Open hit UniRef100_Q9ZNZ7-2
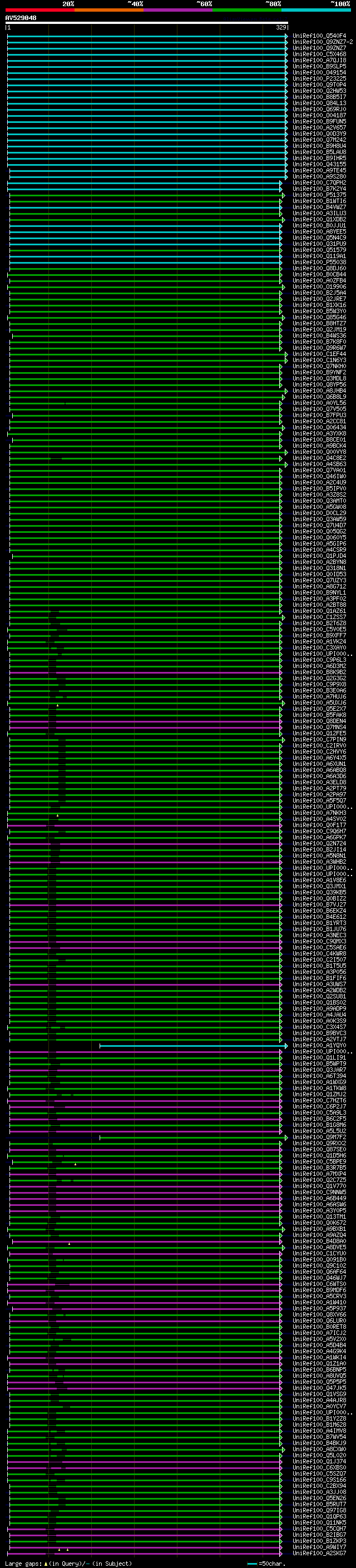This screenshot has width=356, height=1568. click(323, 42)
